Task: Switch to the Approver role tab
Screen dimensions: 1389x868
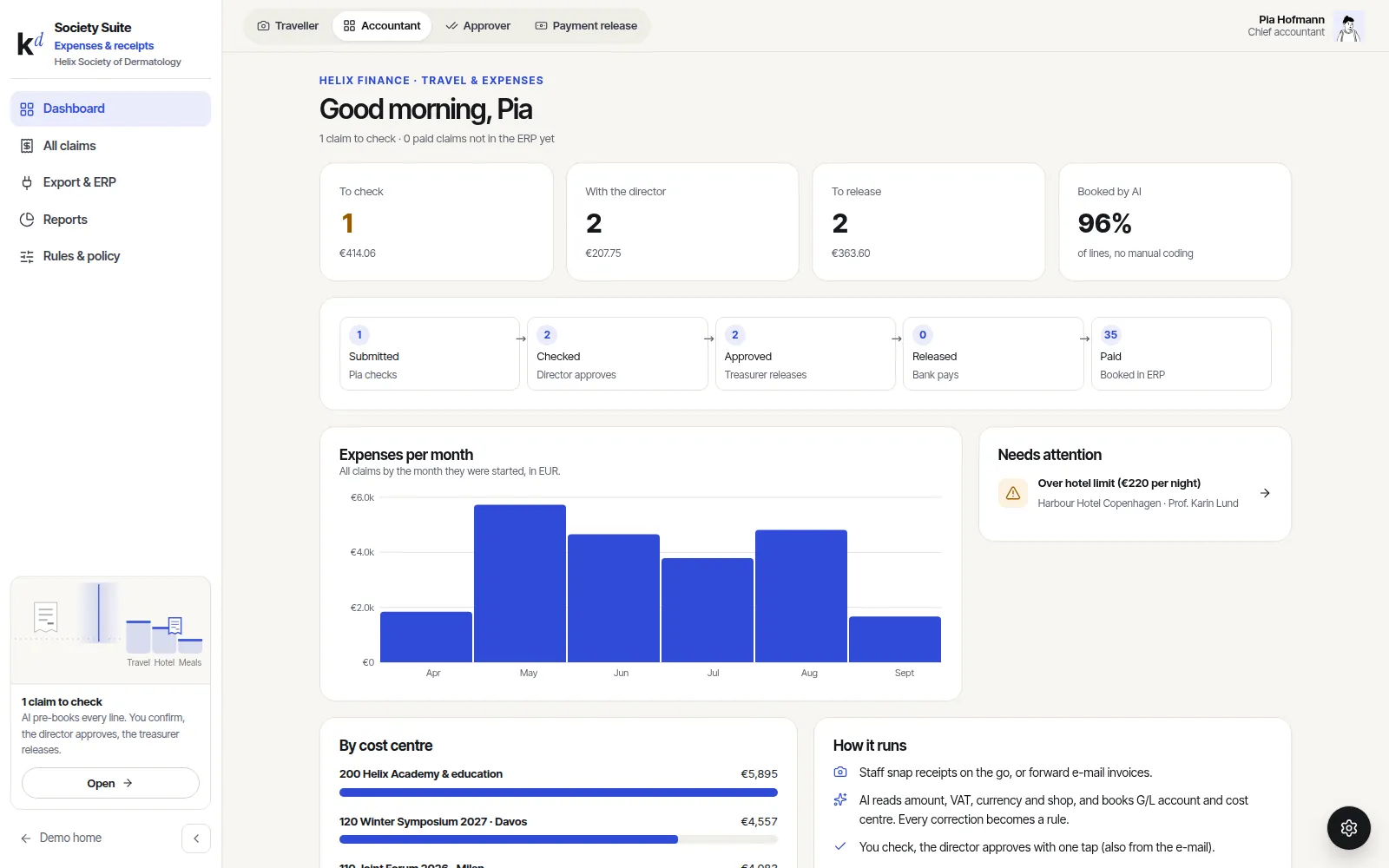Action: pos(477,26)
